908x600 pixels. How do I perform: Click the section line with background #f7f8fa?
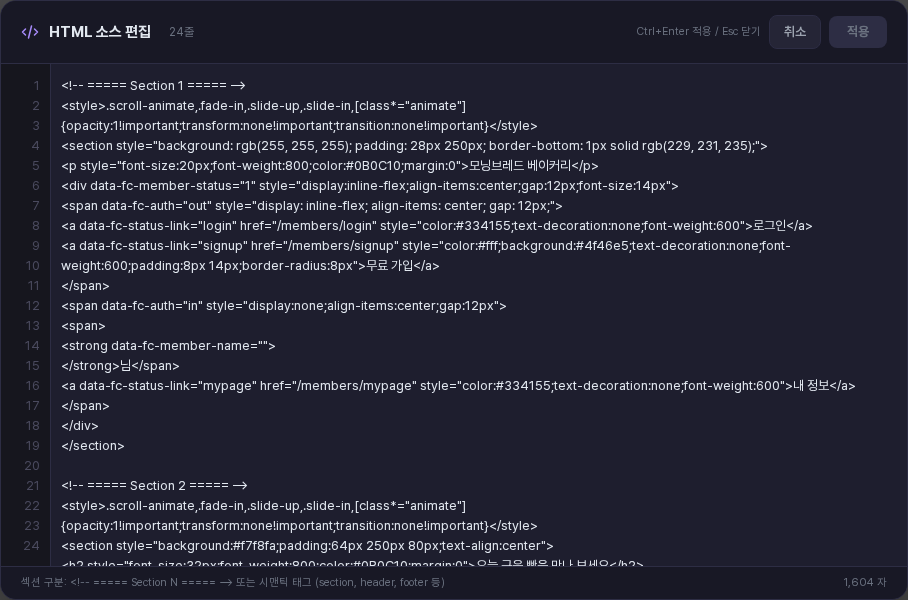coord(307,546)
